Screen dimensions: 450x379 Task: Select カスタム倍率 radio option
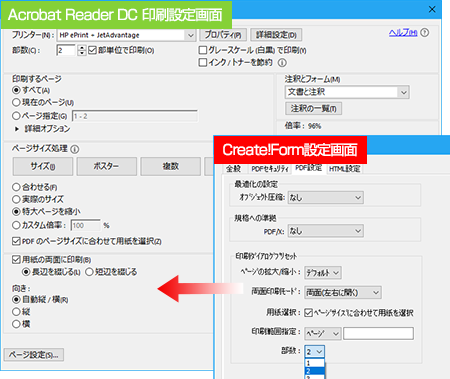coord(16,225)
